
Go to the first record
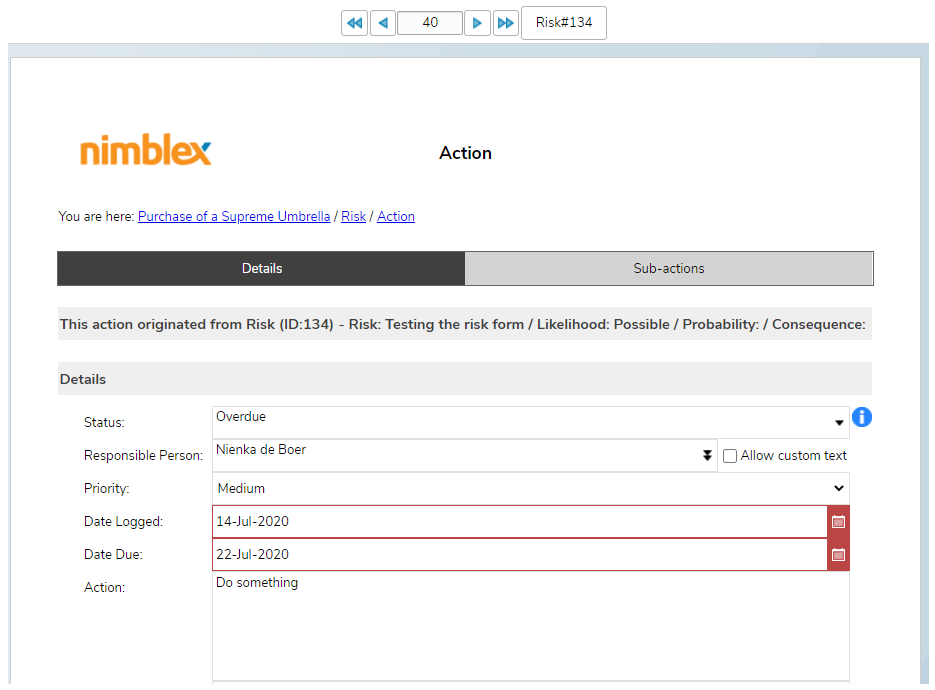tap(354, 23)
